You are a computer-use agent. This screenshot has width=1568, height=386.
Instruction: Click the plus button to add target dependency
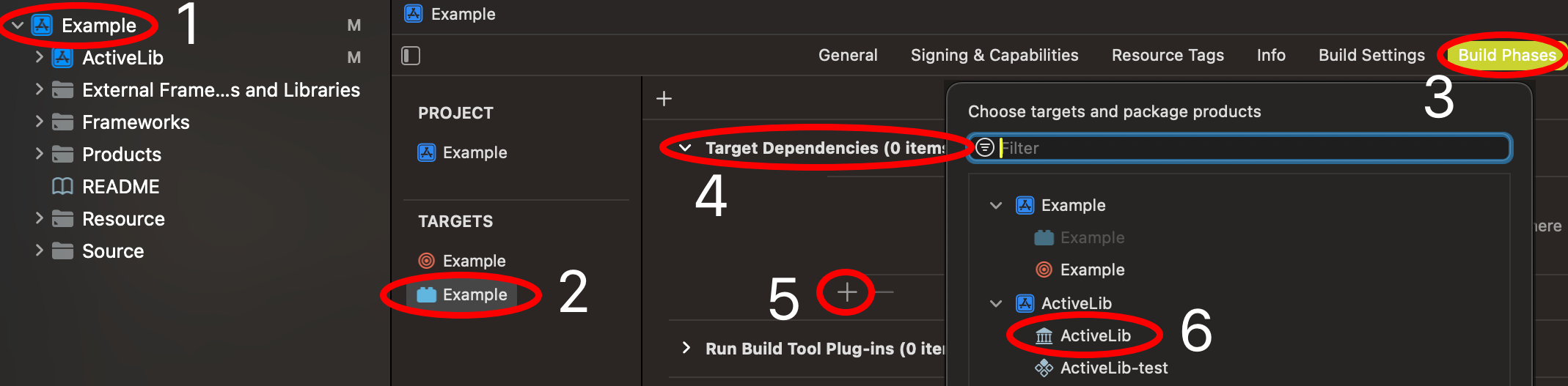coord(846,292)
